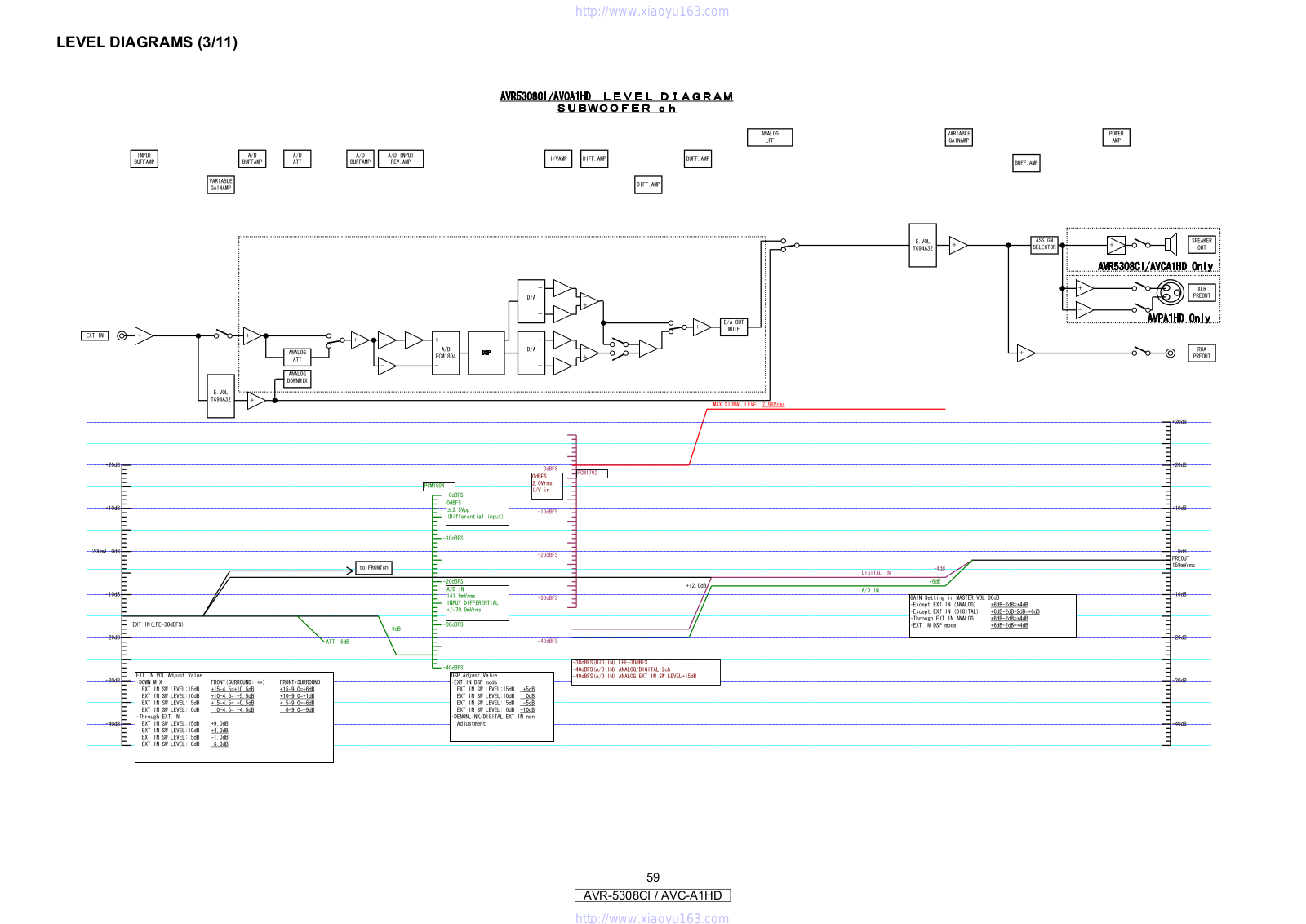Image resolution: width=1306 pixels, height=924 pixels.
Task: Select the AVR5308CI/AVCA1HD LEVEL DIAGRAM title
Action: click(x=616, y=96)
